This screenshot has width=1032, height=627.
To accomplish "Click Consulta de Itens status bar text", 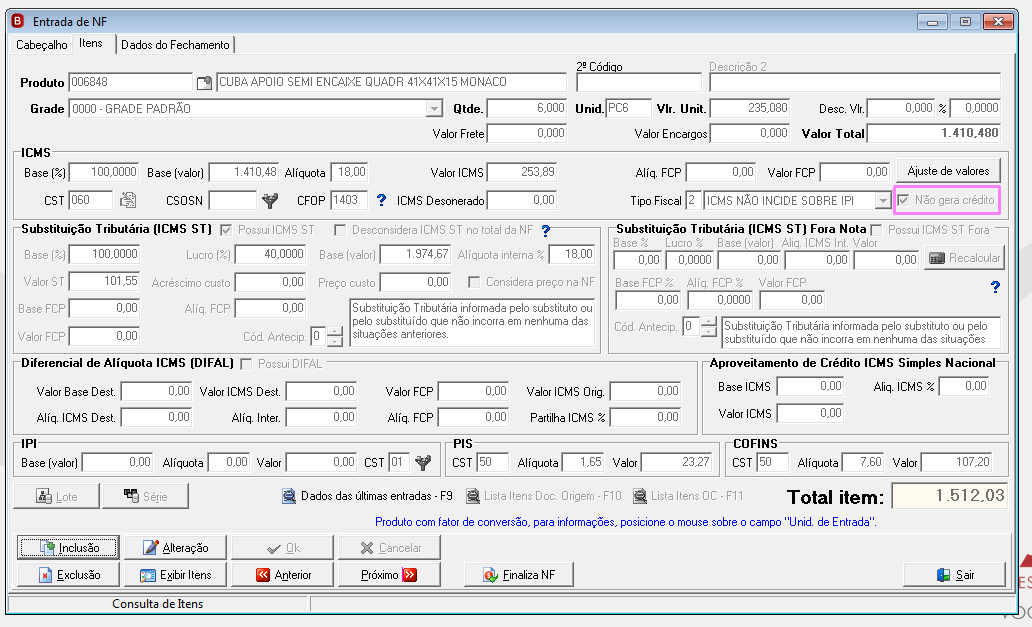I will pos(157,604).
